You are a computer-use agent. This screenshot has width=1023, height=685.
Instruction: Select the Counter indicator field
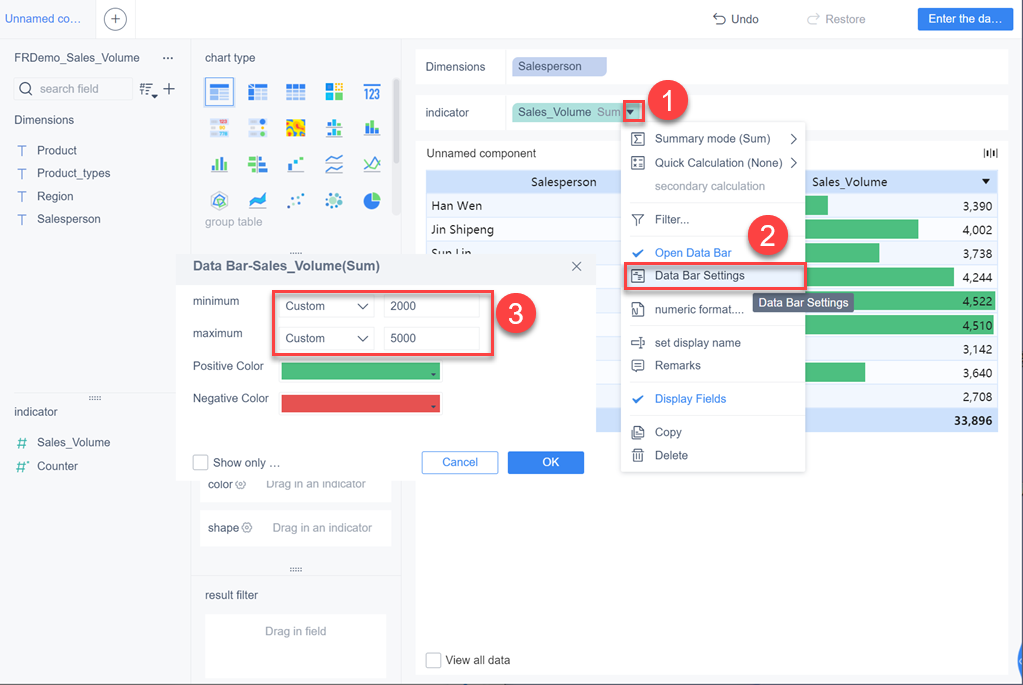coord(57,466)
